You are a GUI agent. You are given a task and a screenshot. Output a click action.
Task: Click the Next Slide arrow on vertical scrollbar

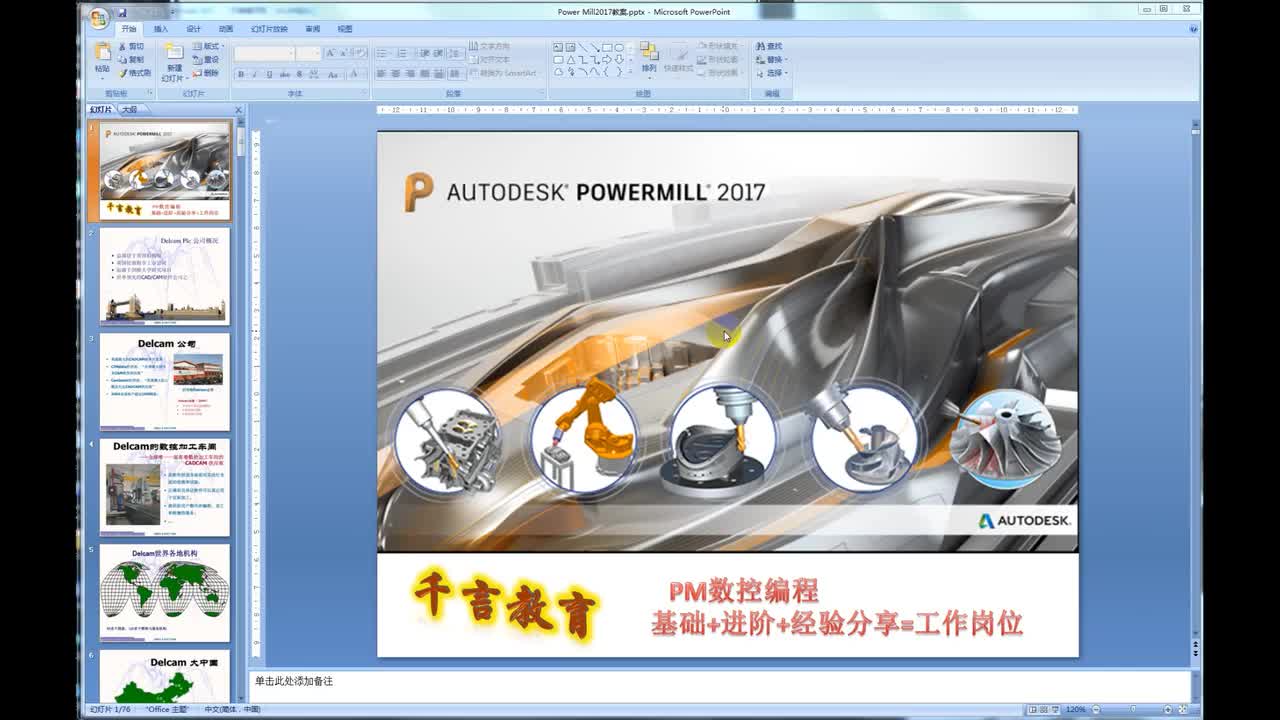(x=1196, y=653)
